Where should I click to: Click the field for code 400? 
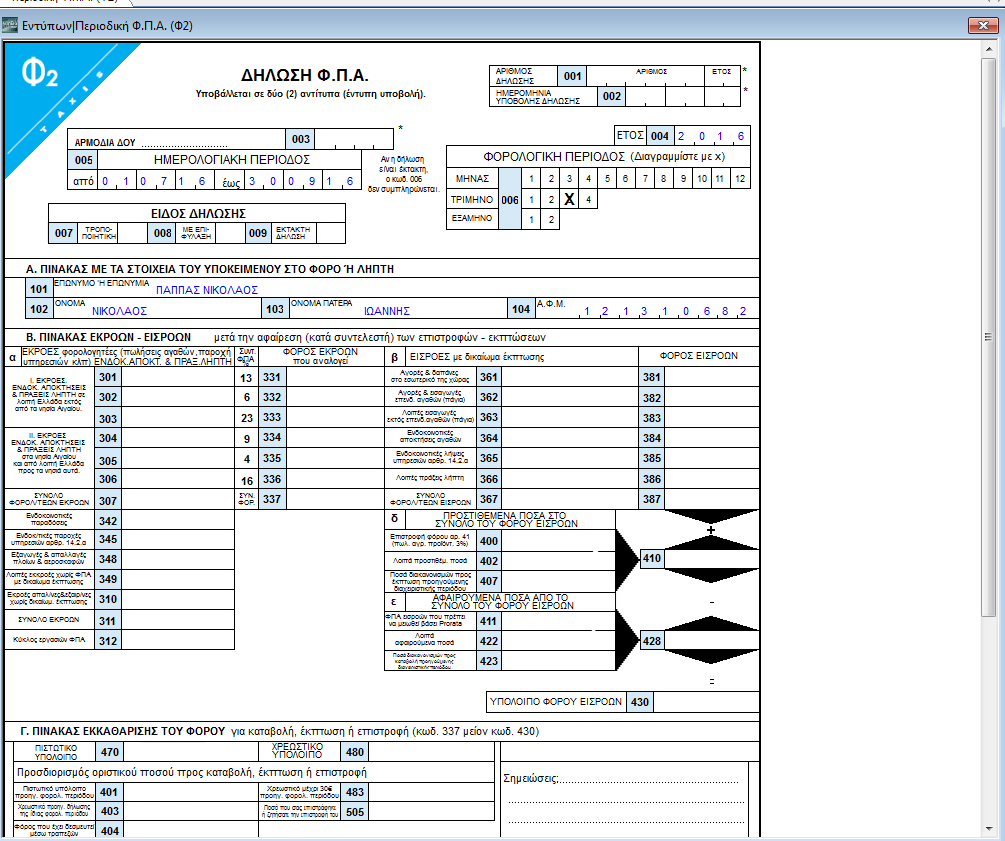pos(558,540)
